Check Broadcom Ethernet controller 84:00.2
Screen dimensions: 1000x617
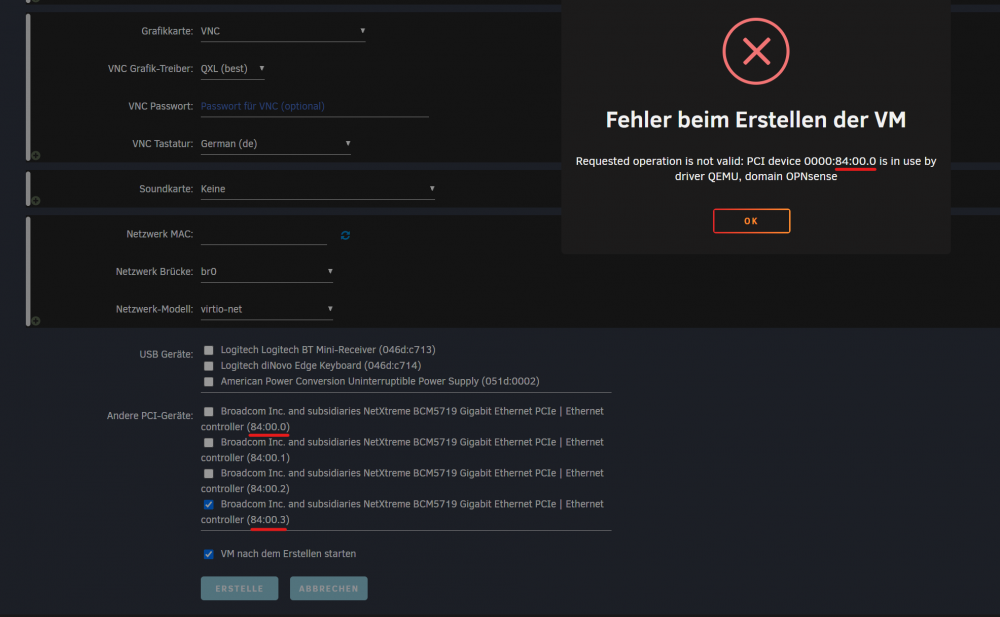coord(209,473)
